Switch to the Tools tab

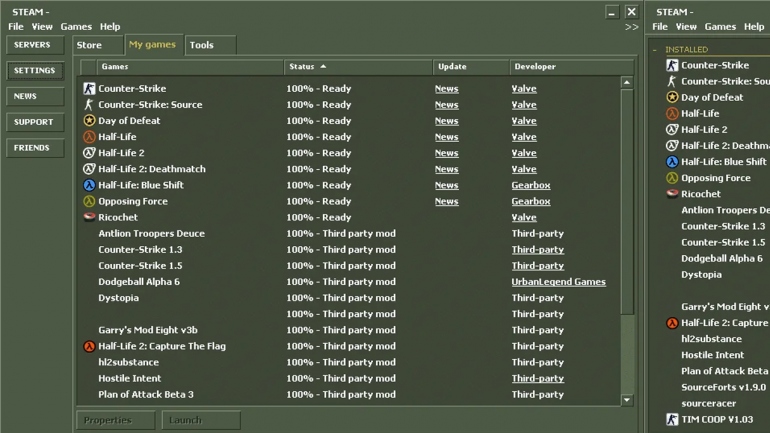pyautogui.click(x=211, y=45)
